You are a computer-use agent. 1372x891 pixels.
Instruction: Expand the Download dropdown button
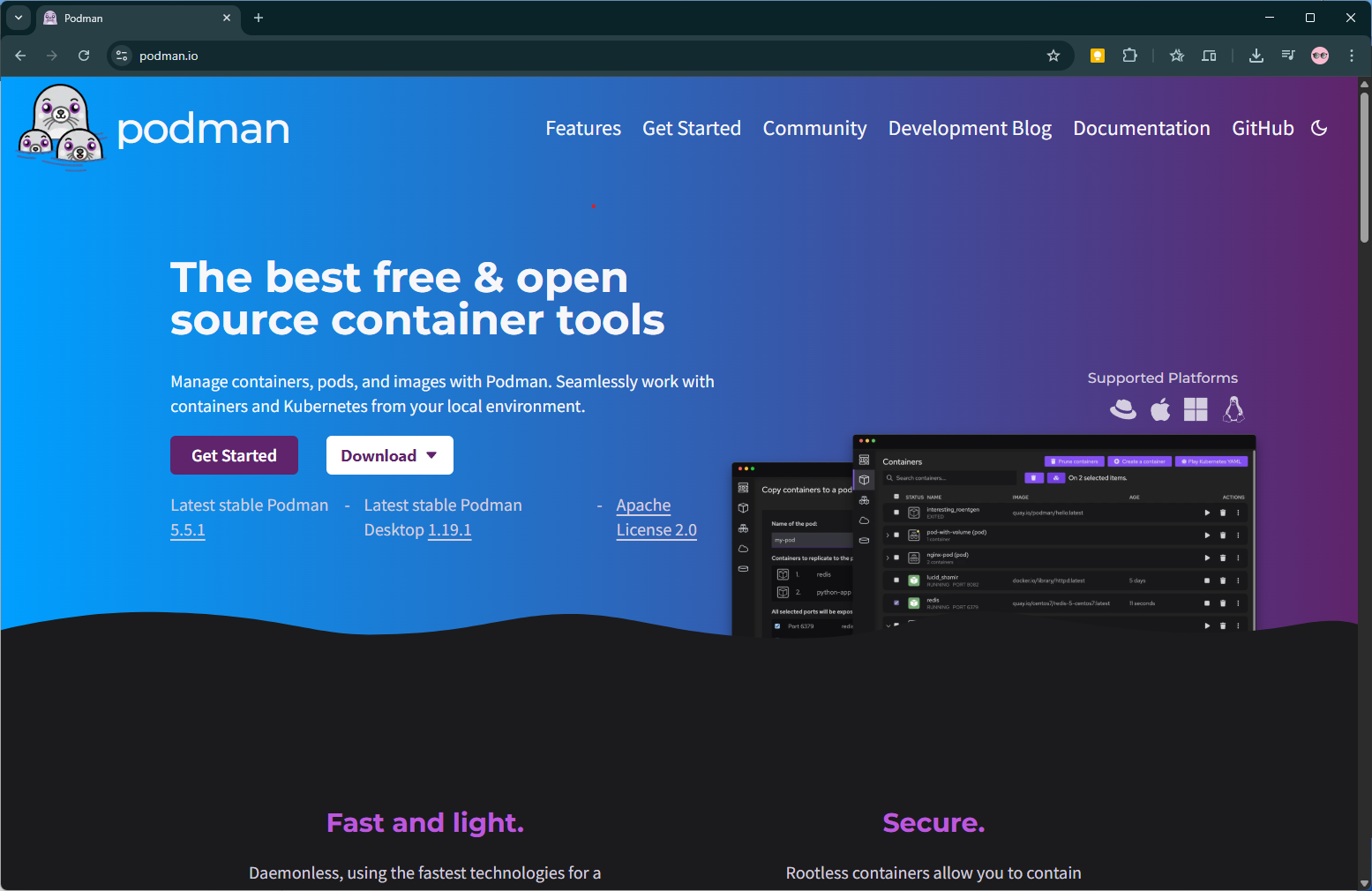pos(390,455)
